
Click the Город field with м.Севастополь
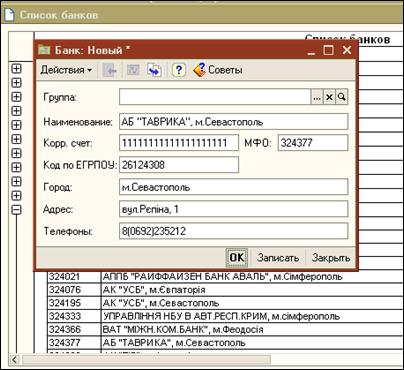coord(233,187)
